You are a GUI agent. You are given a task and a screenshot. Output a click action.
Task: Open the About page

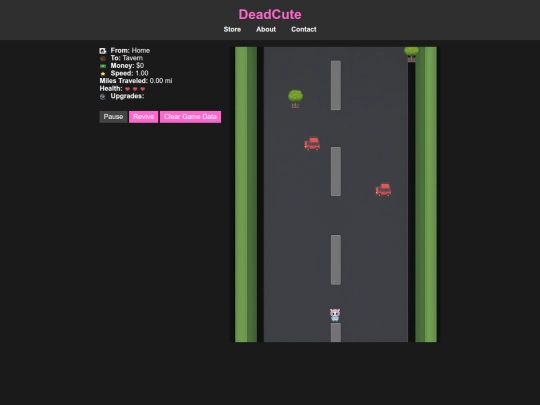pos(266,30)
